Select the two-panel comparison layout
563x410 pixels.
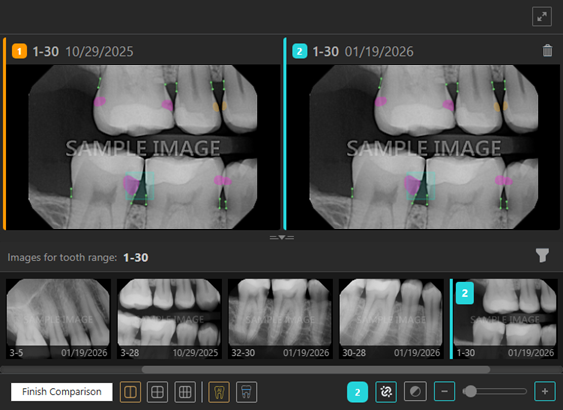pyautogui.click(x=130, y=392)
